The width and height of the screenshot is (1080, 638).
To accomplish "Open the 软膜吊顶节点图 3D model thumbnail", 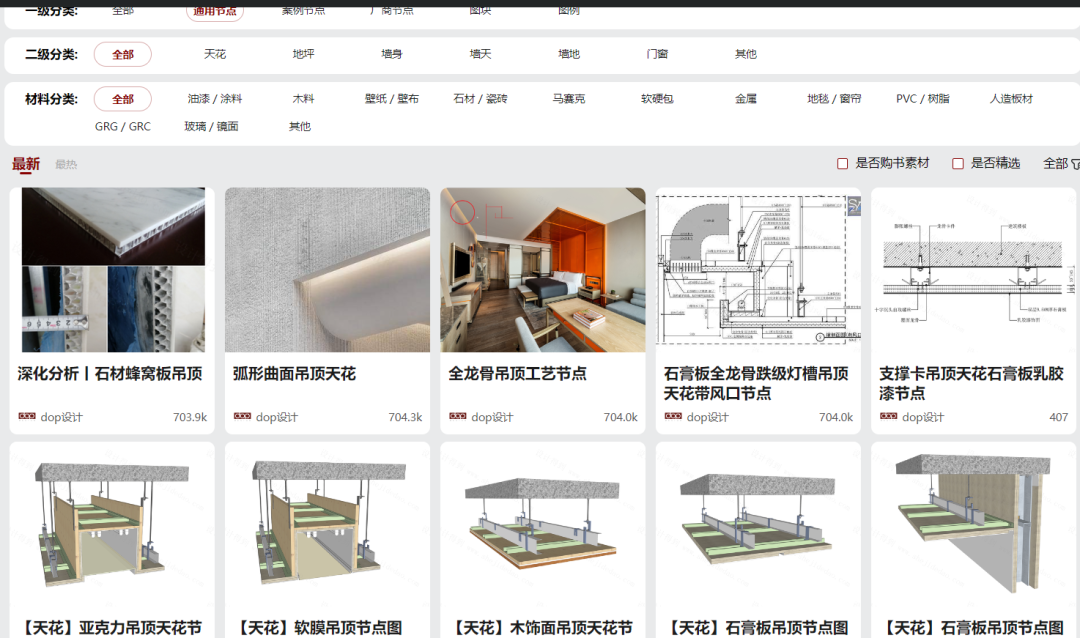I will click(x=327, y=528).
